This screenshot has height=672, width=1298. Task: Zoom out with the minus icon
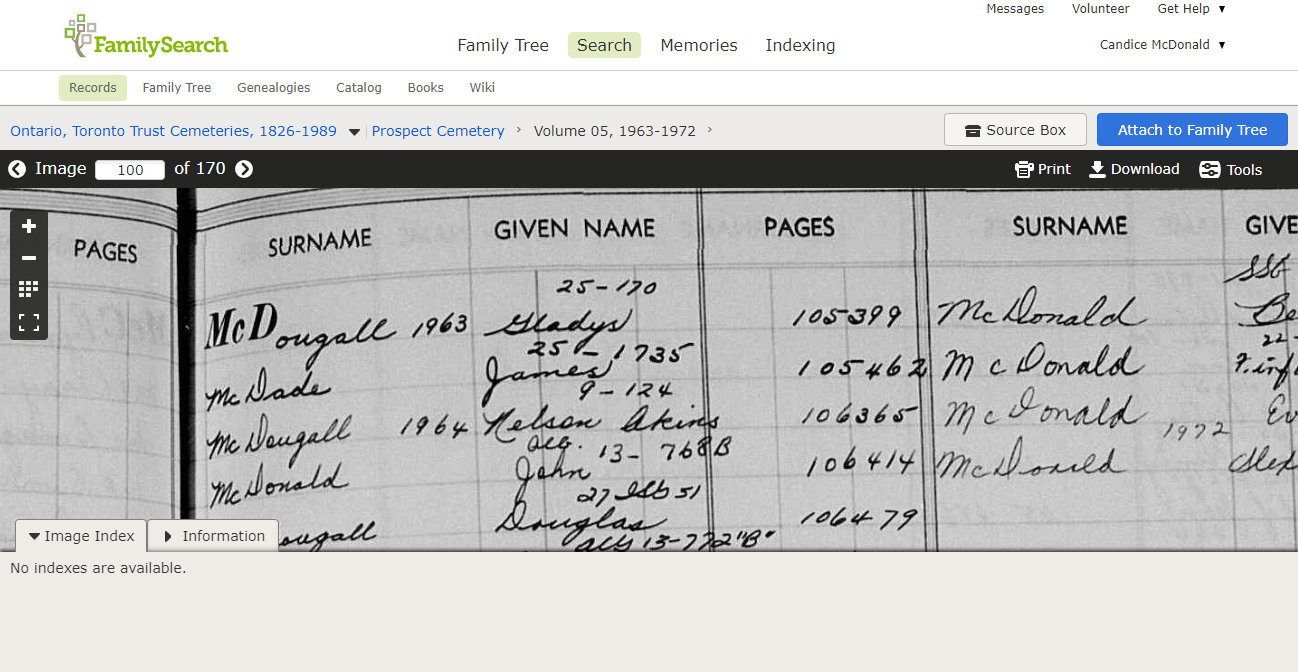(29, 258)
